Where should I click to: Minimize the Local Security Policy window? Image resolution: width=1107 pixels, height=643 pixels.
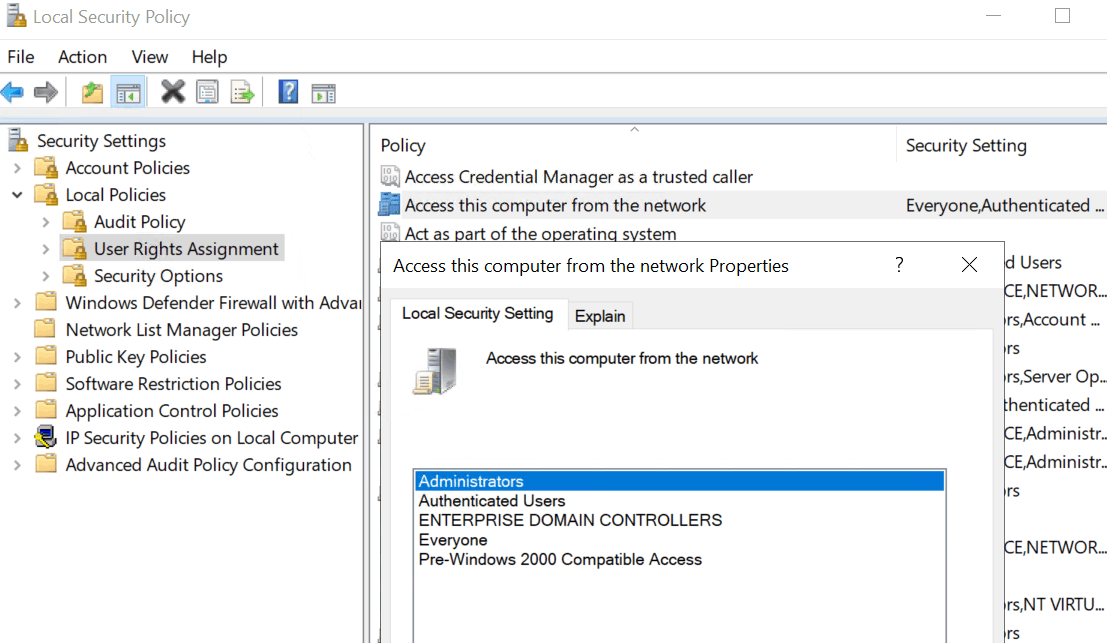pyautogui.click(x=993, y=16)
